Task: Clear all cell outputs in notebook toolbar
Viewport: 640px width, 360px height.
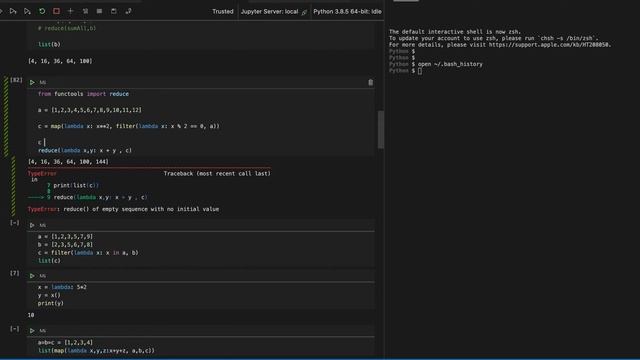Action: point(85,11)
